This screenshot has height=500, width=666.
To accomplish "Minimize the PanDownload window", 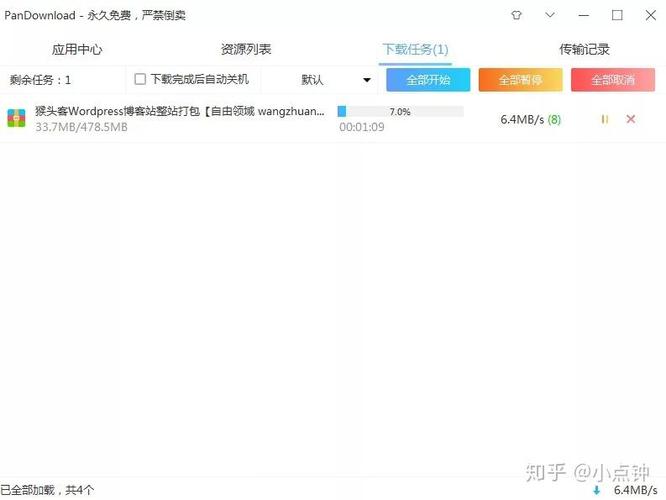I will (583, 15).
